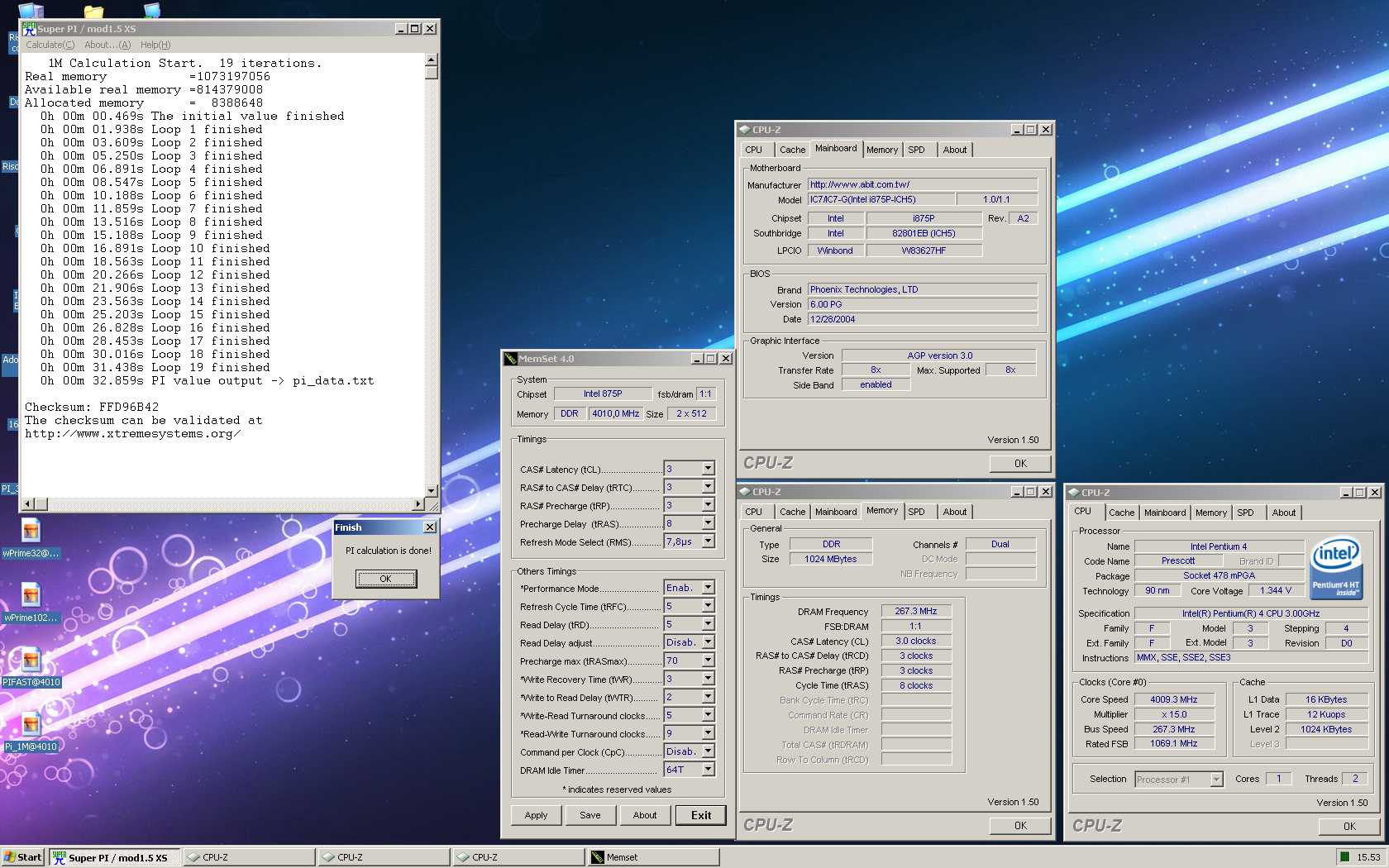
Task: Click Super PI vertical scrollbar up arrow
Action: (431, 60)
